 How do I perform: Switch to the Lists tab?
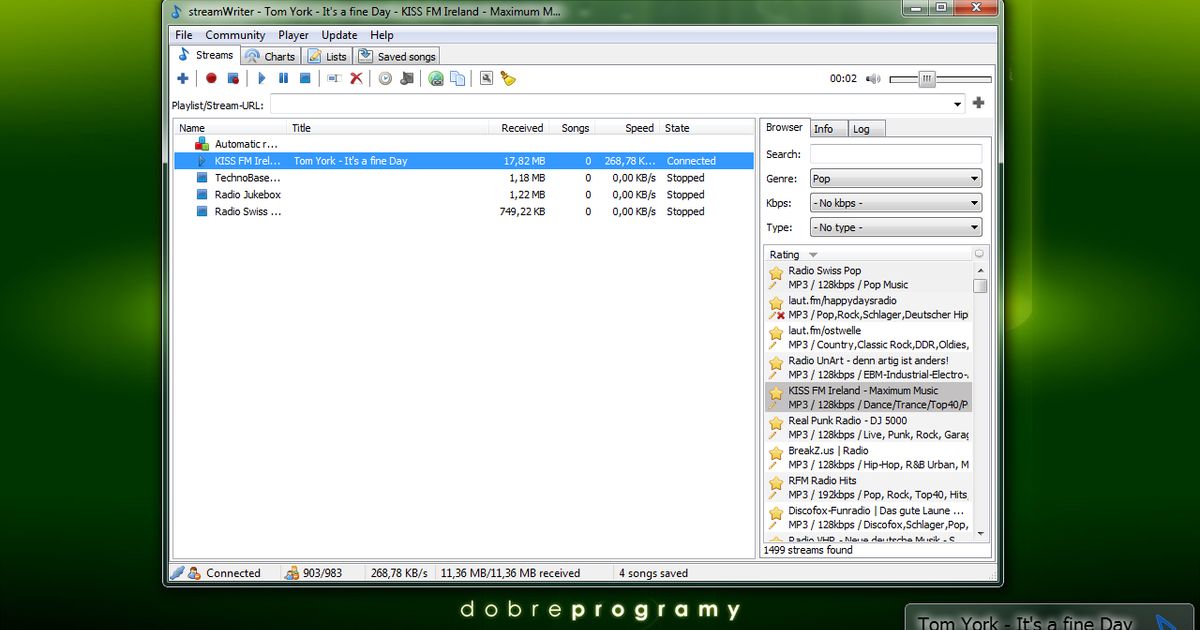(327, 57)
